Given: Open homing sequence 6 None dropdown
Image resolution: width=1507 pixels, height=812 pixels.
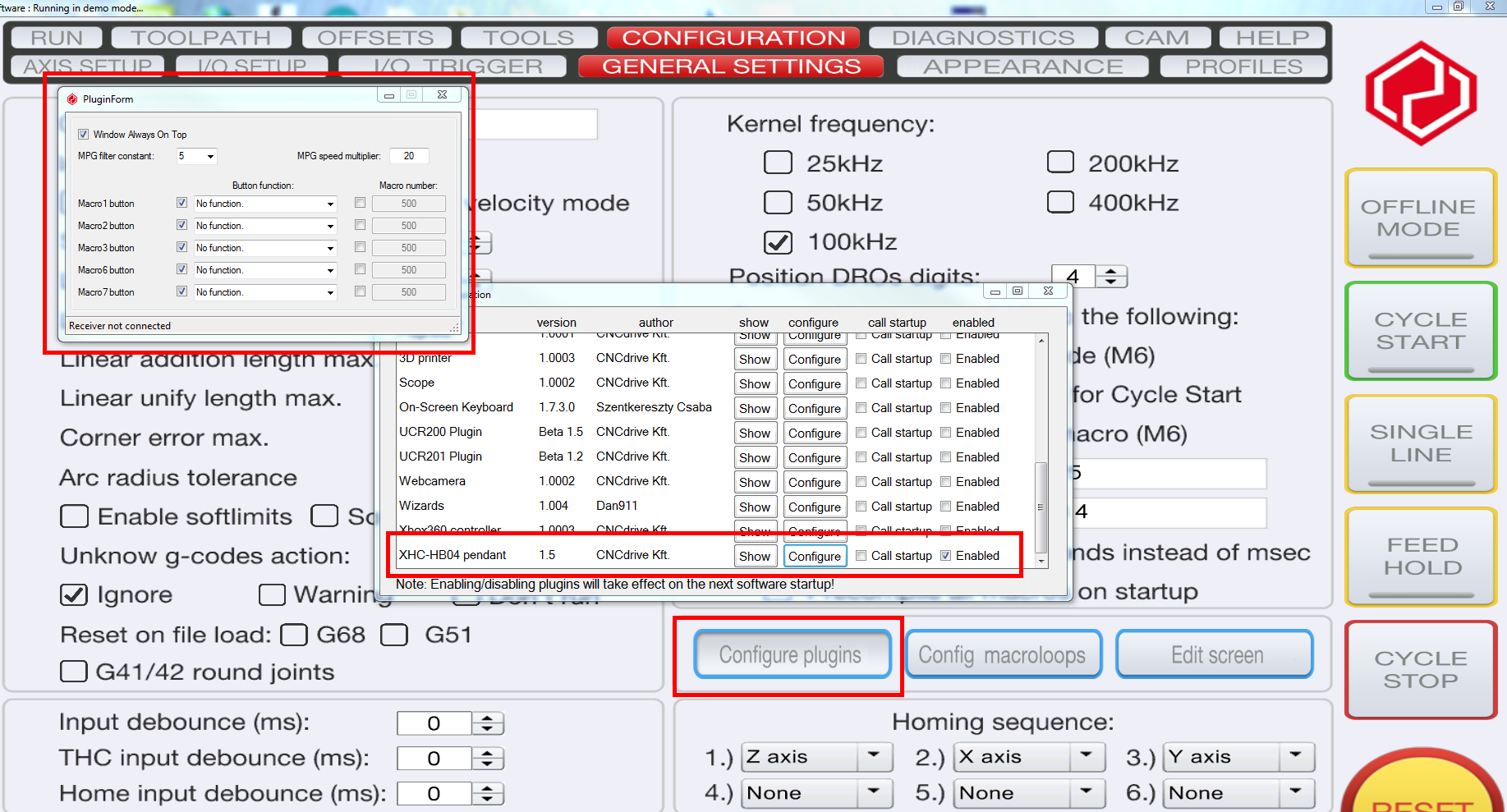Looking at the screenshot, I should coord(1296,792).
